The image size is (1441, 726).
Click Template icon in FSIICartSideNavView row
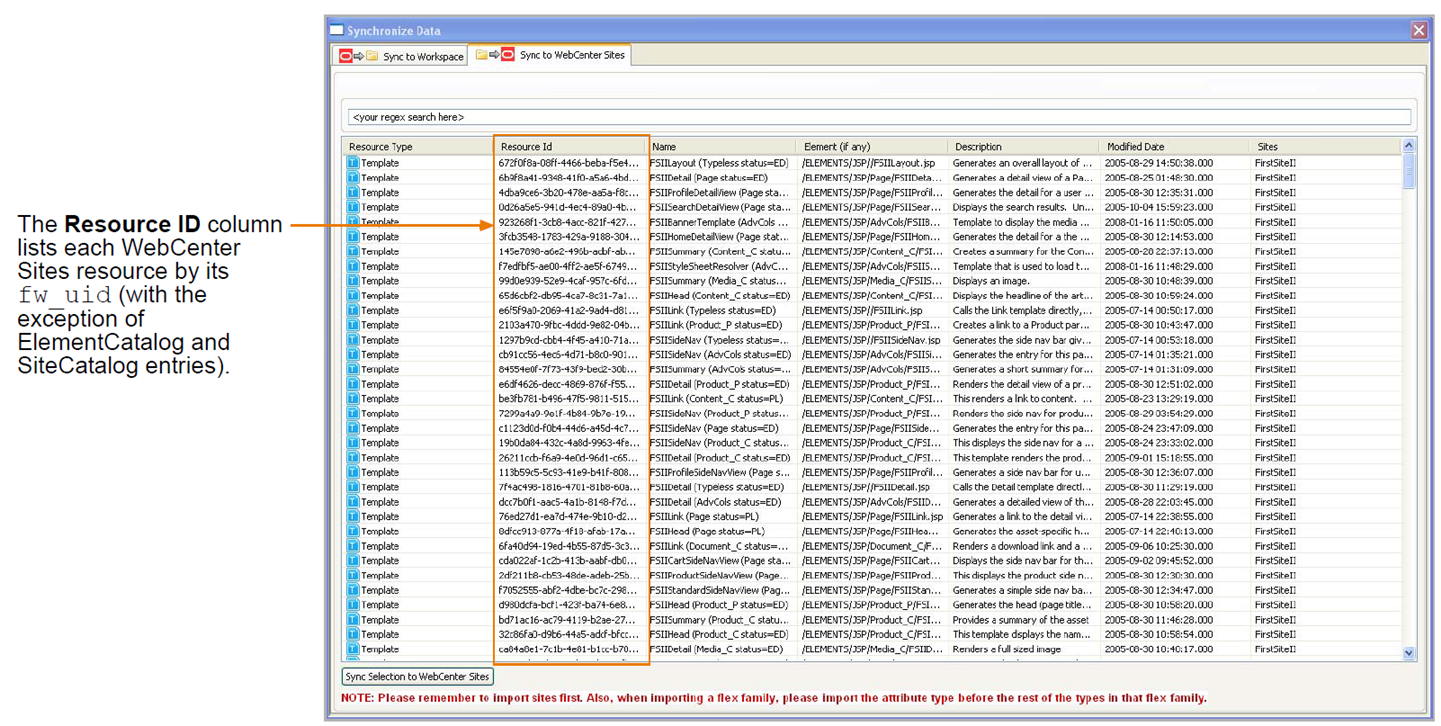coord(353,561)
